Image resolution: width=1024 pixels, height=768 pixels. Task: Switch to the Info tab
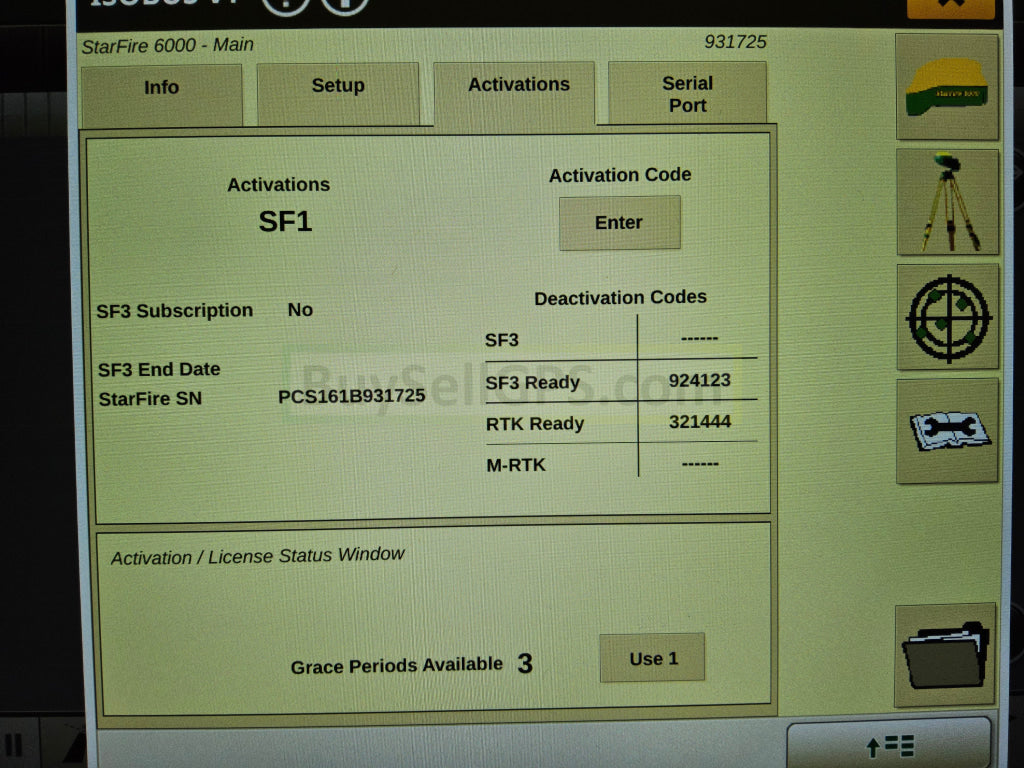click(x=161, y=95)
